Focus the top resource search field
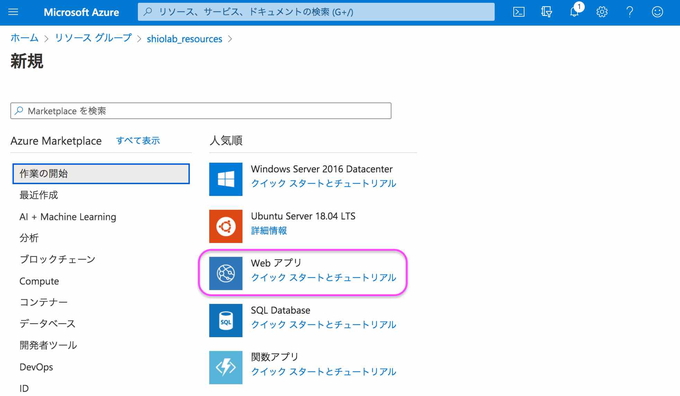 click(x=316, y=12)
